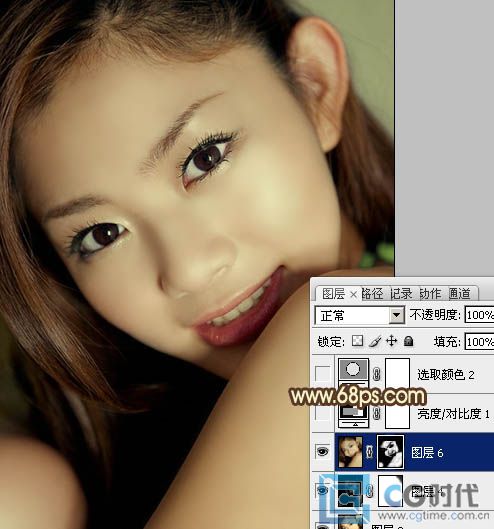Hide 图层 6 using its eye icon

[323, 451]
